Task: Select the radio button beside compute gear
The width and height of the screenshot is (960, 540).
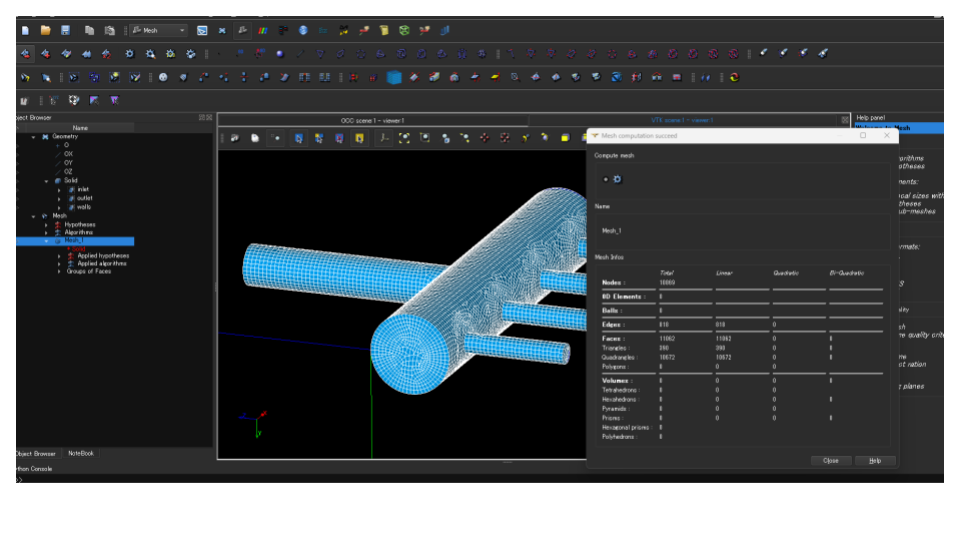Action: 606,179
